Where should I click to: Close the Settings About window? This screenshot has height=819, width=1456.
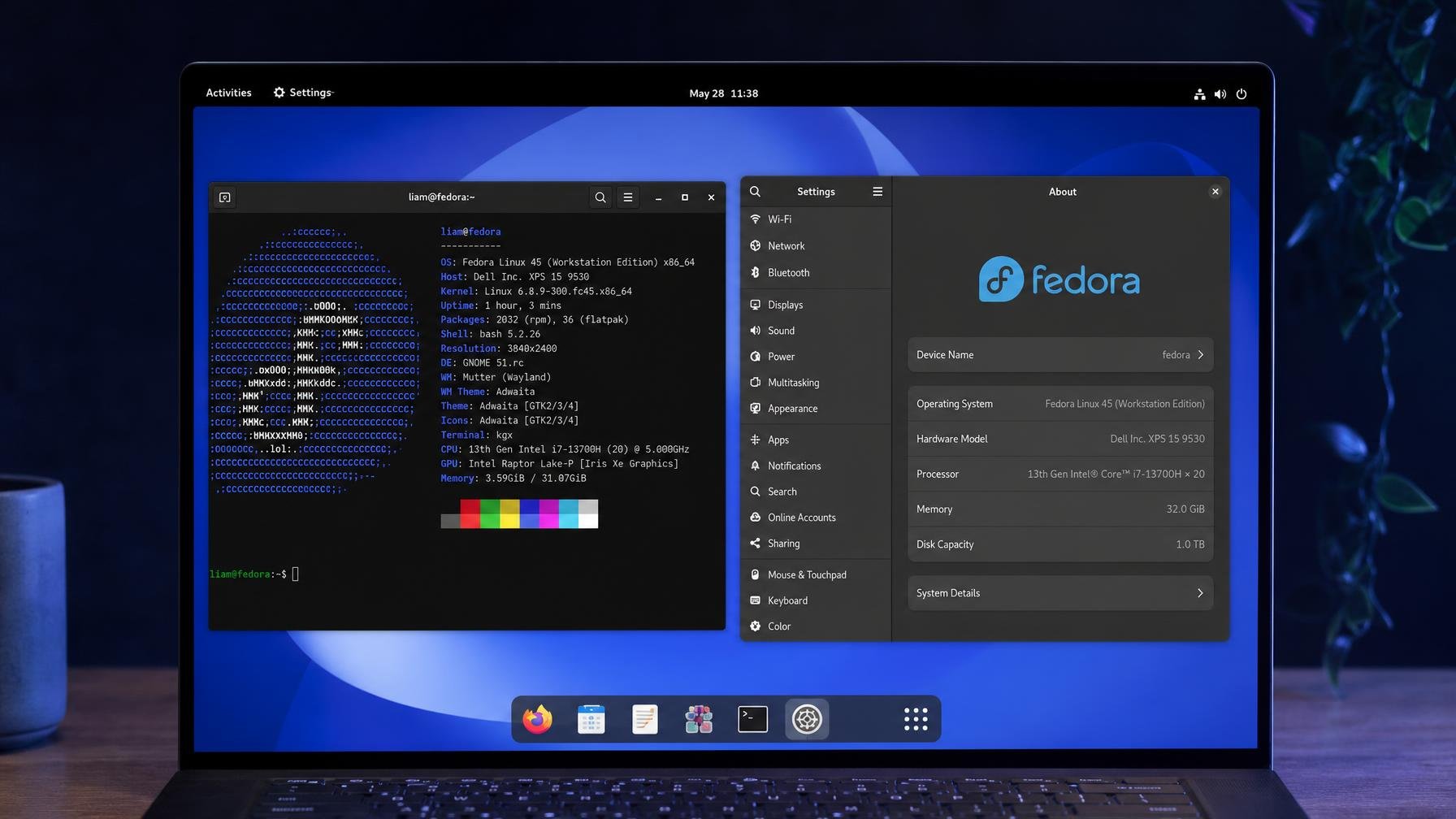[1215, 192]
